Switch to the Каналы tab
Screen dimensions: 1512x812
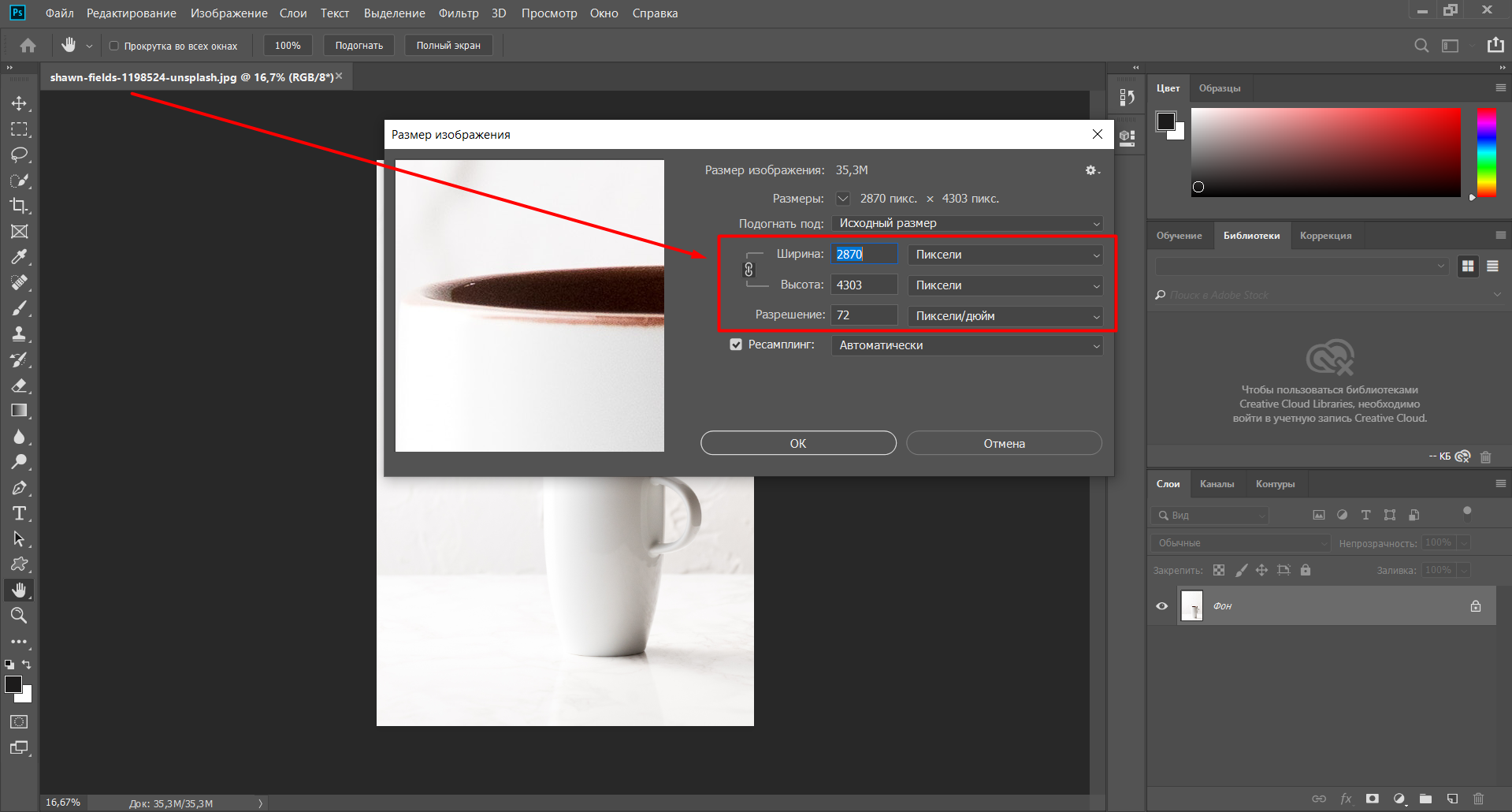pos(1217,484)
